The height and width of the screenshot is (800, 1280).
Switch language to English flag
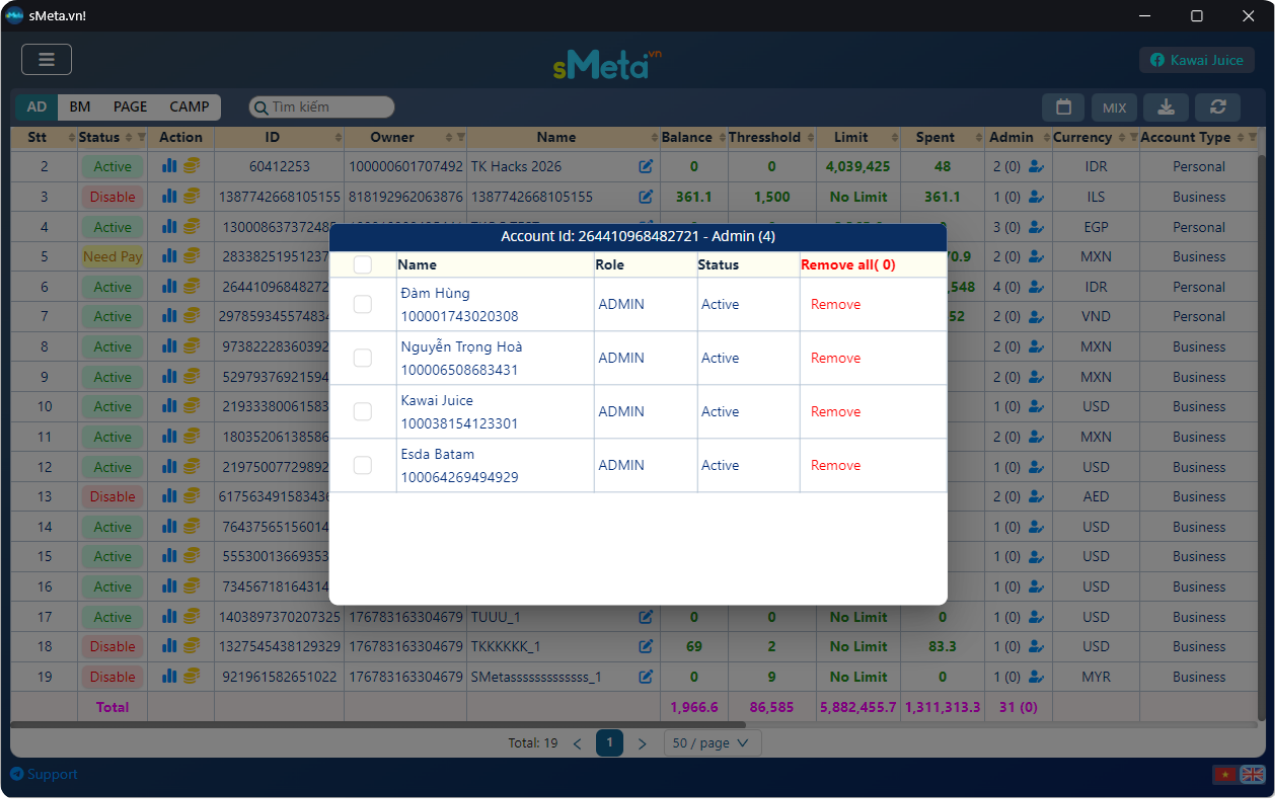(x=1252, y=774)
